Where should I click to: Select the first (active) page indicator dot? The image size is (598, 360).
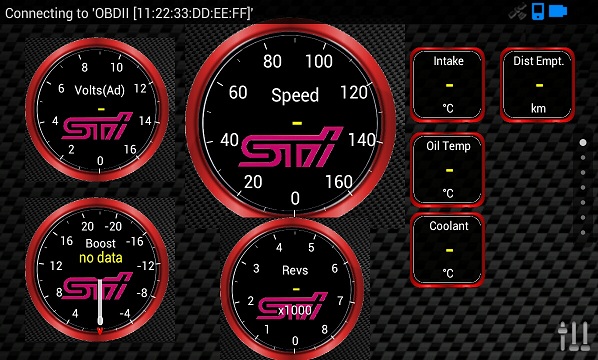tap(583, 142)
